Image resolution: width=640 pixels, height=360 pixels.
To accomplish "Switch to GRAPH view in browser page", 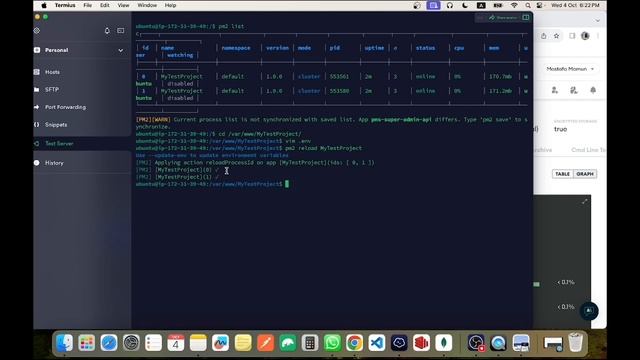I will (585, 174).
